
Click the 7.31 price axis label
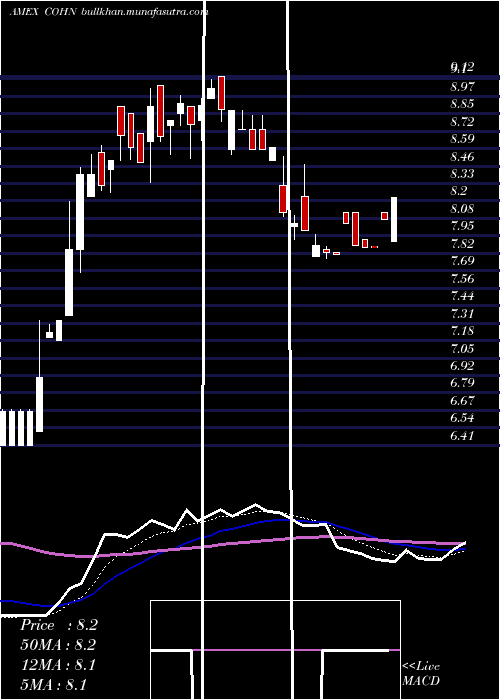462,313
